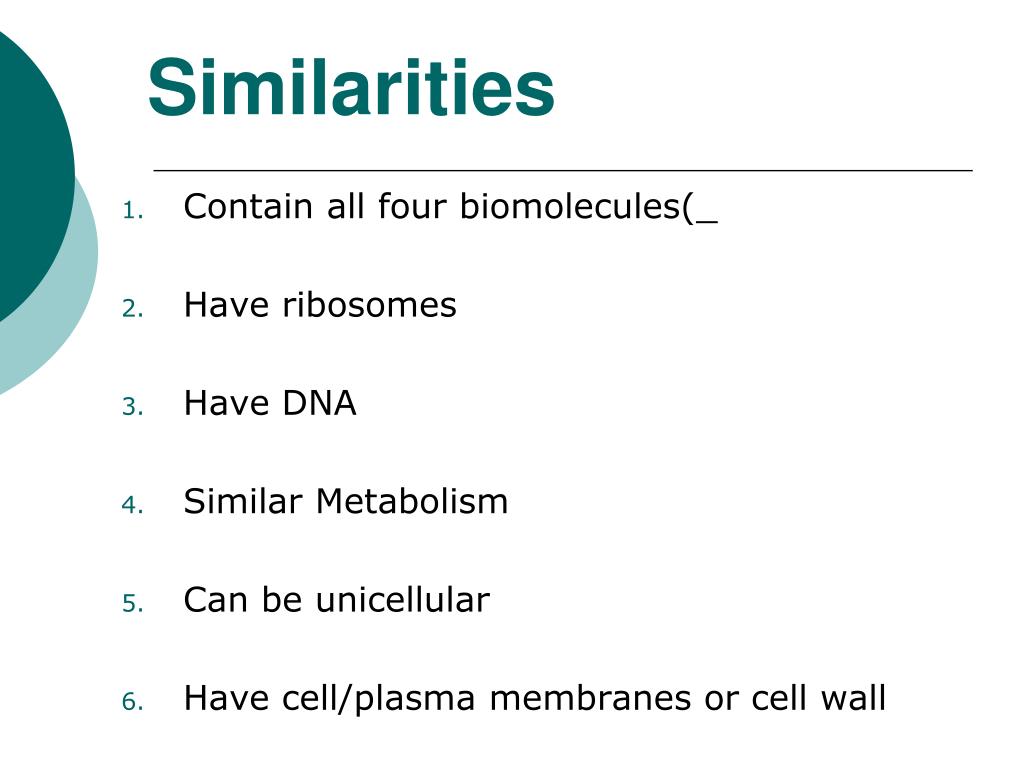Viewport: 1024px width, 768px height.
Task: Click the 'Similar Metabolism' list item
Action: [346, 502]
